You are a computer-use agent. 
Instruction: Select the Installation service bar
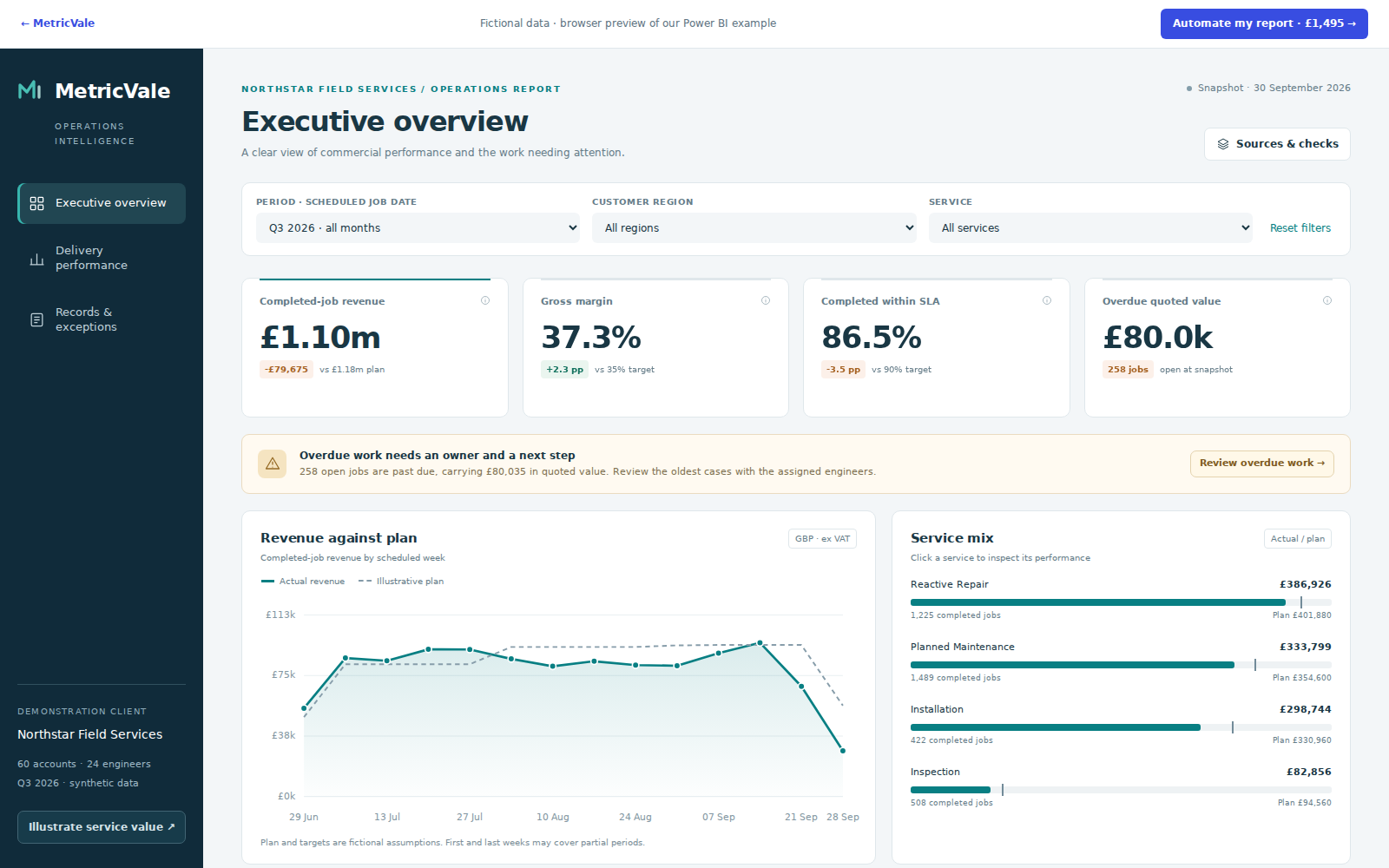pyautogui.click(x=1121, y=727)
